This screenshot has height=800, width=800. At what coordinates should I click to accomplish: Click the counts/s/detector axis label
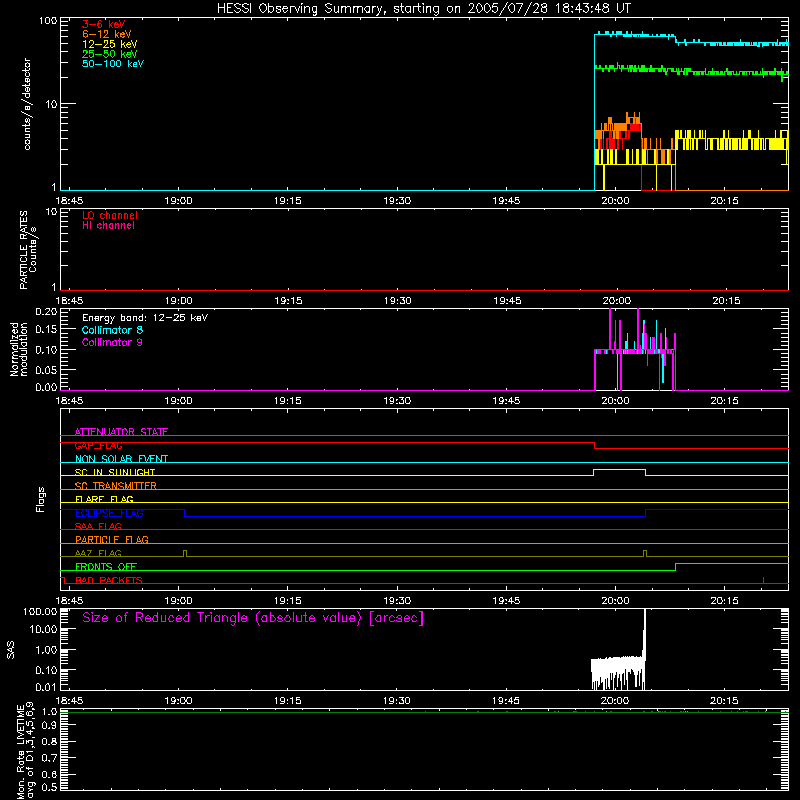(27, 104)
